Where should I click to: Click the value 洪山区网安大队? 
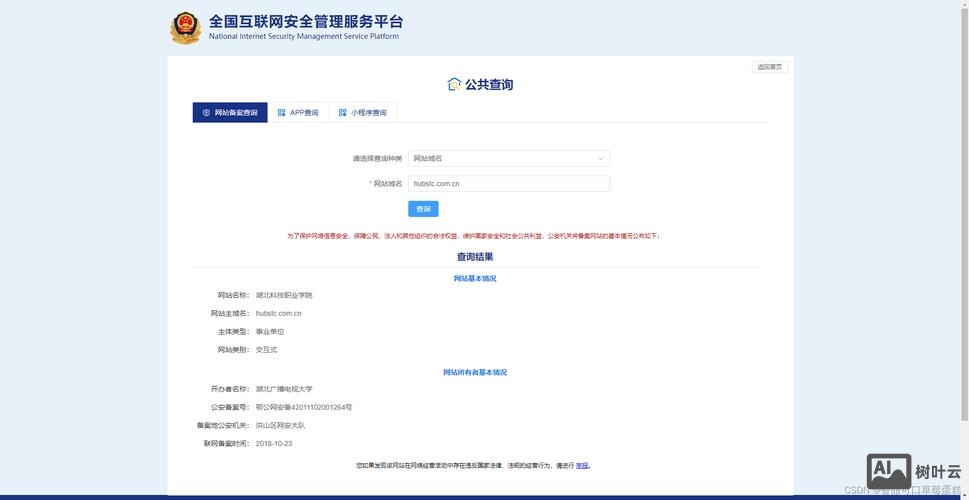[281, 425]
